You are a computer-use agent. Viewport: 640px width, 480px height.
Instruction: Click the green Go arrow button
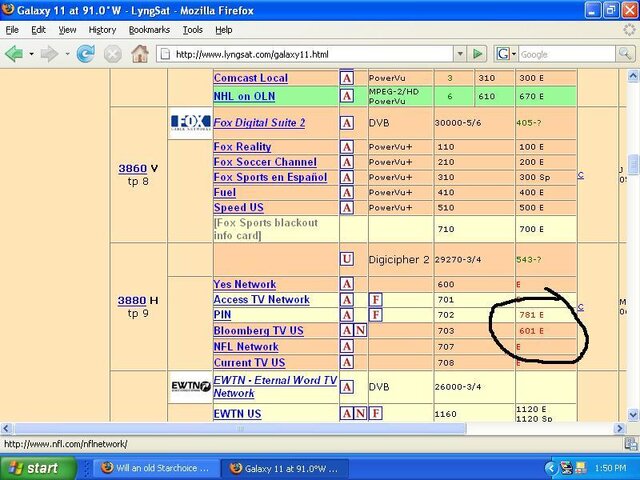[478, 54]
